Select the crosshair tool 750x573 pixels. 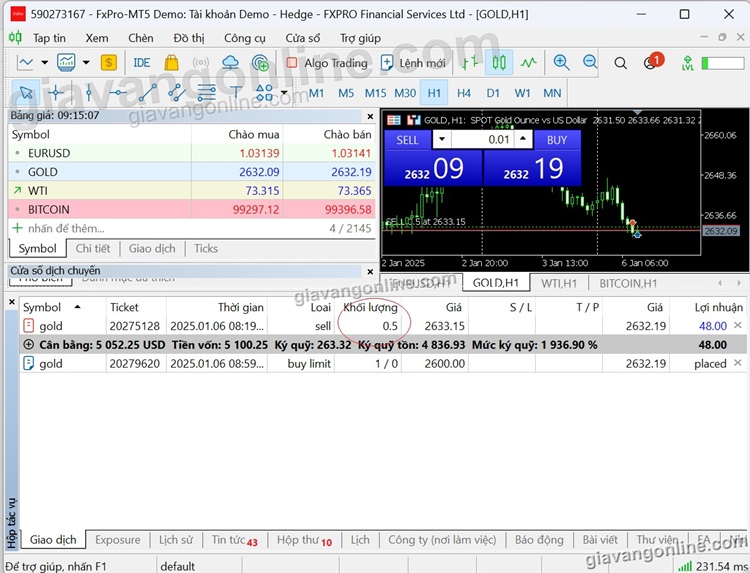55,93
